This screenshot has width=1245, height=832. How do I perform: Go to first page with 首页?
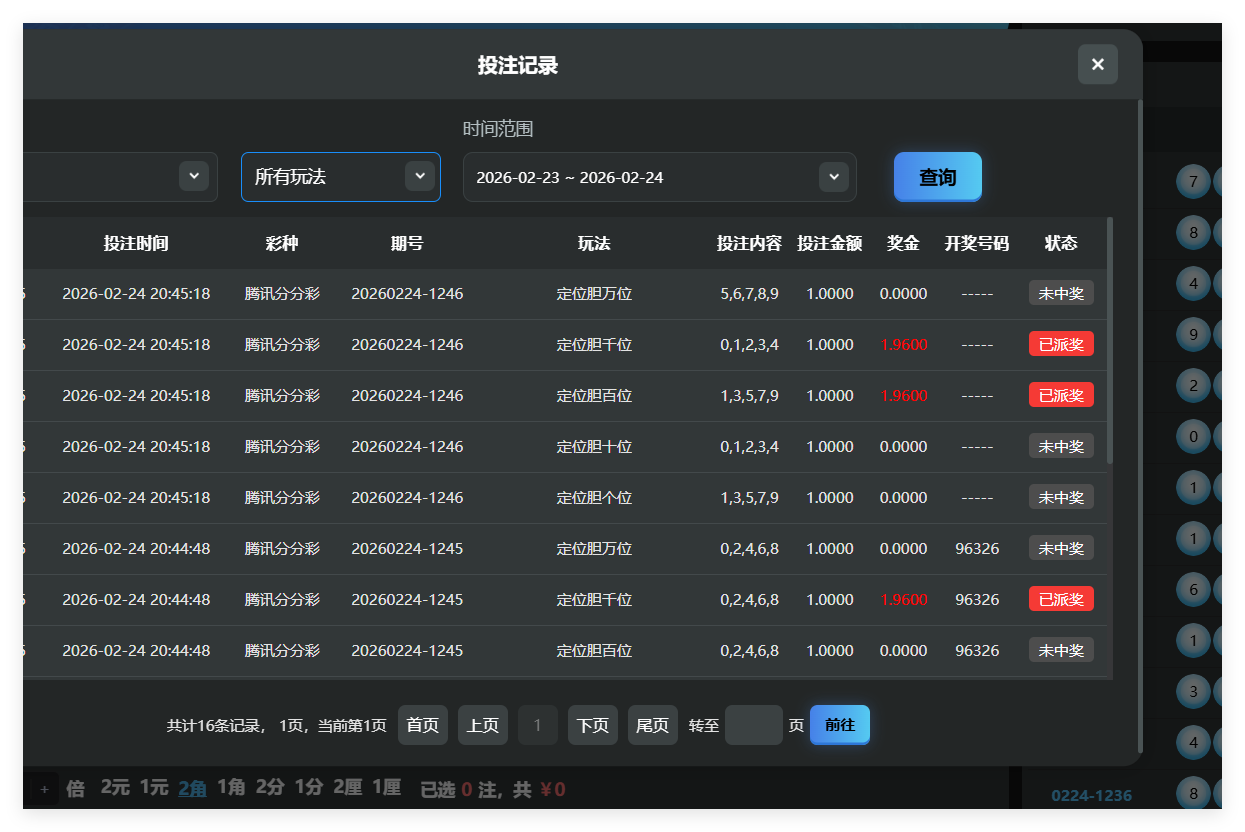click(422, 725)
